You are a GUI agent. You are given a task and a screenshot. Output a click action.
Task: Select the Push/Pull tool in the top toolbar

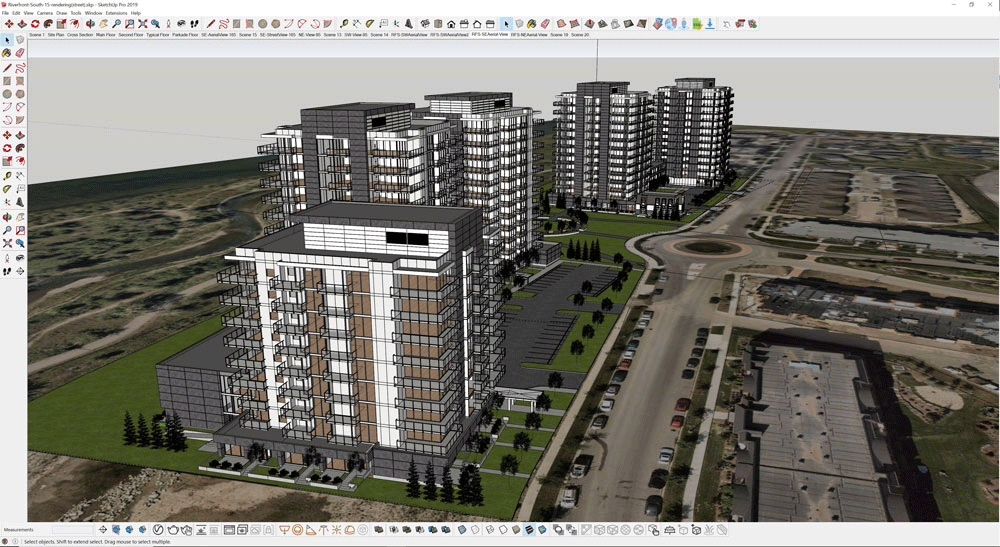[22, 24]
